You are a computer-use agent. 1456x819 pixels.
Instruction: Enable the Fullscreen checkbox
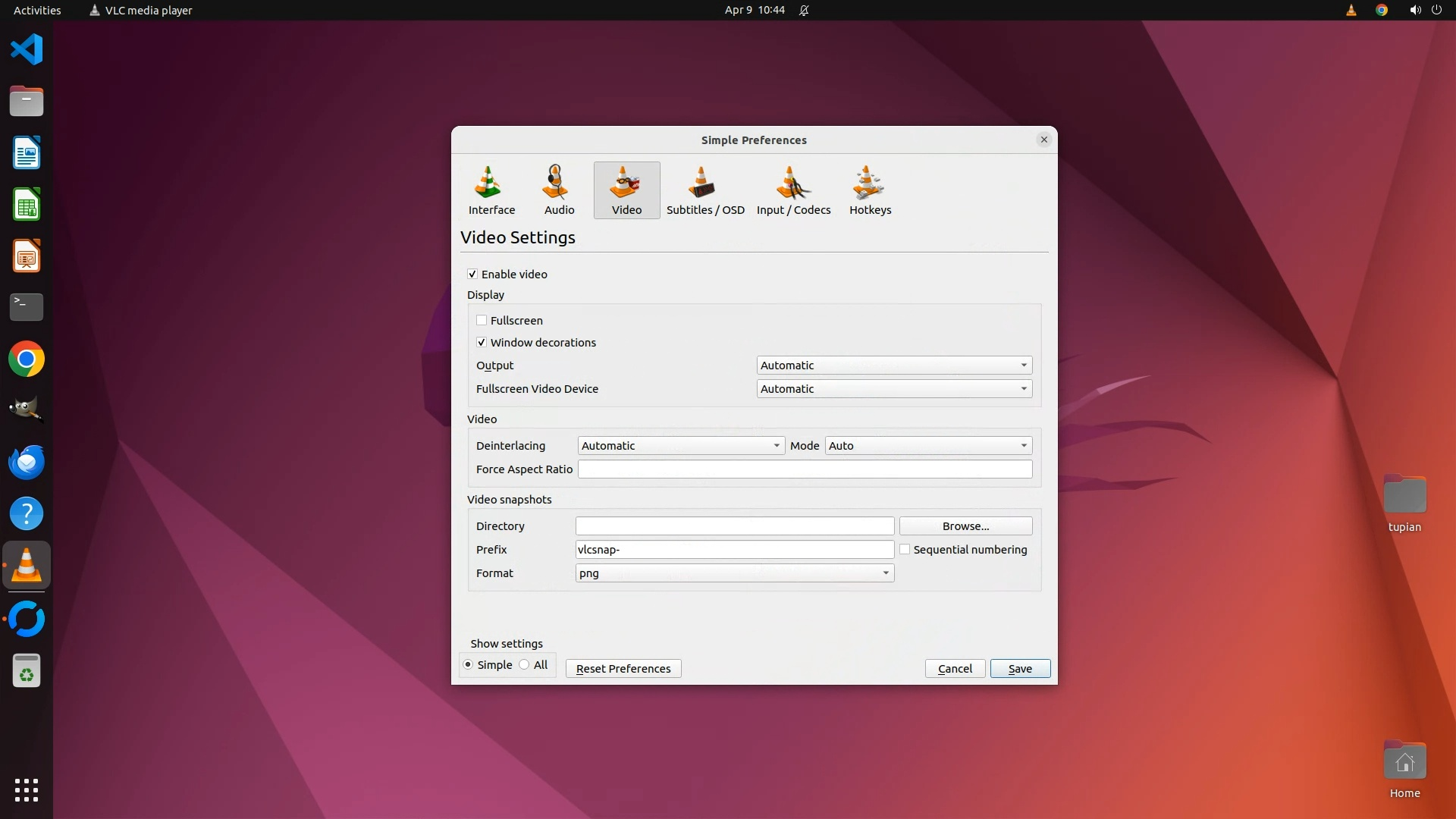[x=482, y=321]
